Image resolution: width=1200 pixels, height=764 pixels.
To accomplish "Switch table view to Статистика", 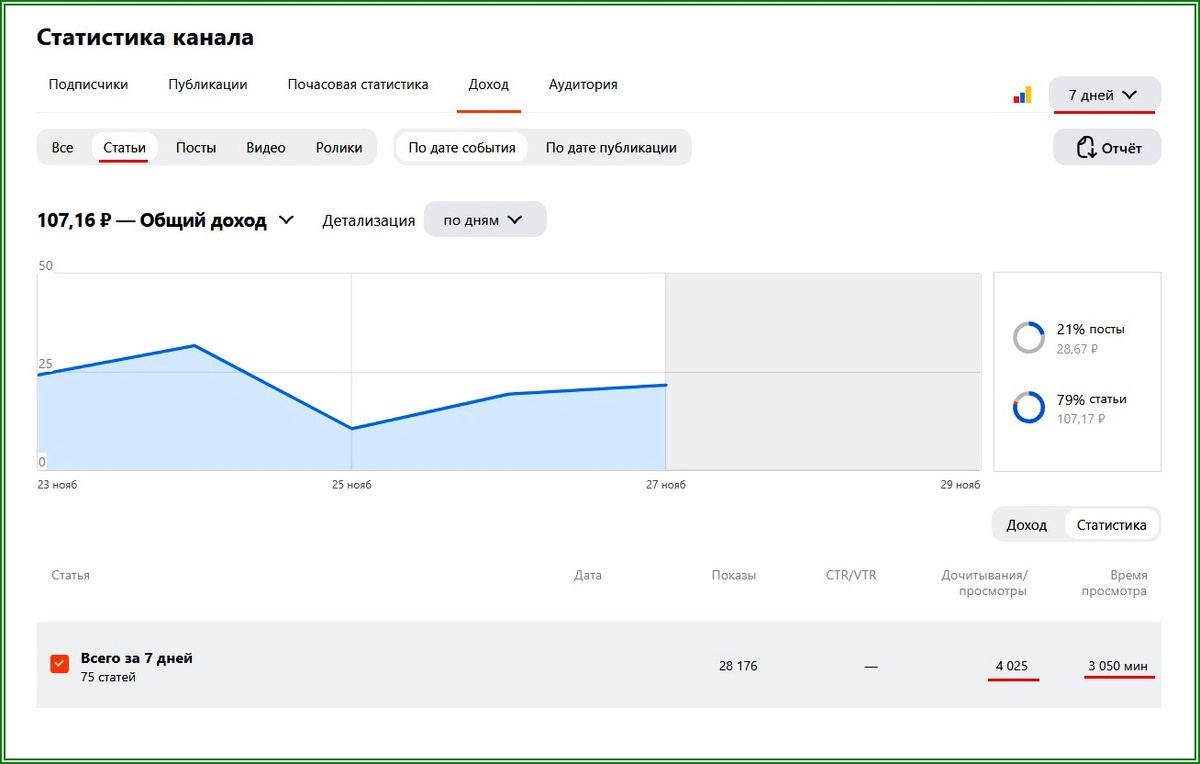I will point(1111,525).
